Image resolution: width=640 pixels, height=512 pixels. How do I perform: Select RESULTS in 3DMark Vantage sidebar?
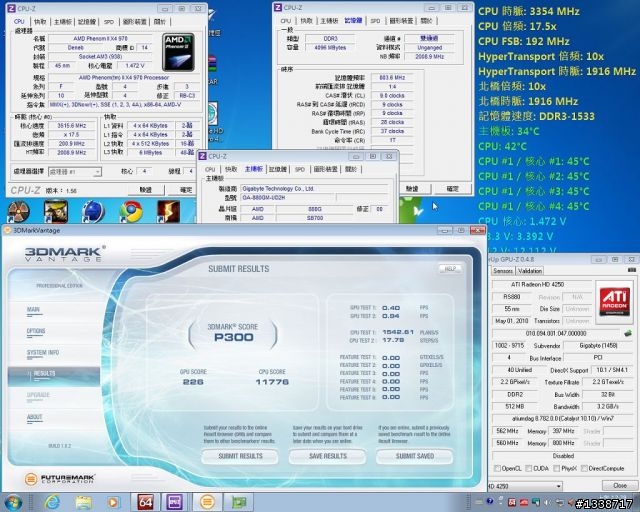click(x=54, y=374)
